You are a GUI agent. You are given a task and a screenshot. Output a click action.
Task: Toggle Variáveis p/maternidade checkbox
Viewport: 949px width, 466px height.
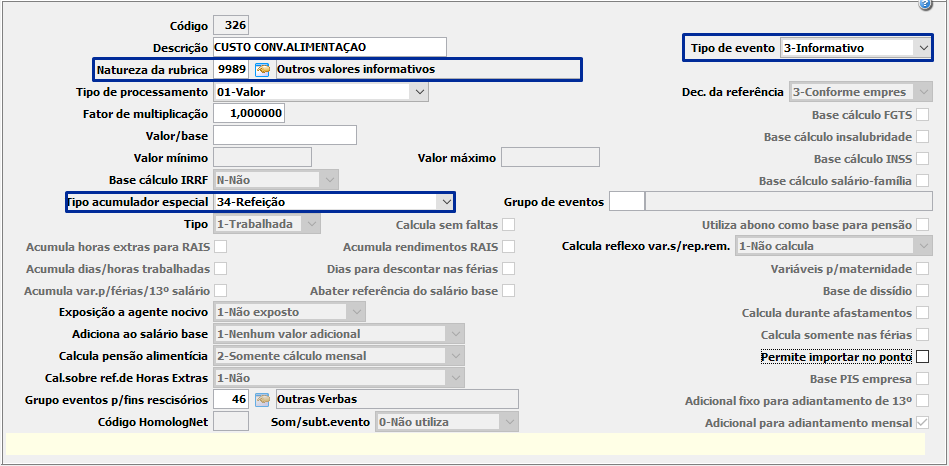922,268
